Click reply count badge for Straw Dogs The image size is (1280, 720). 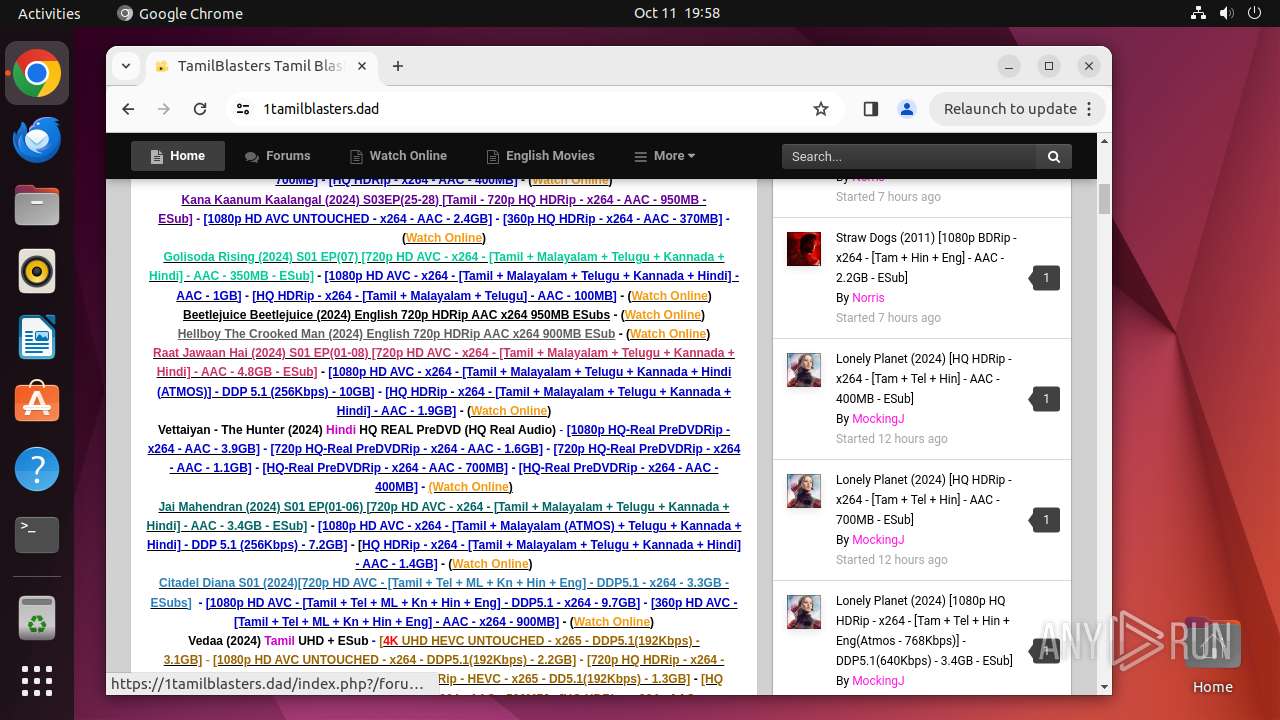click(1045, 278)
